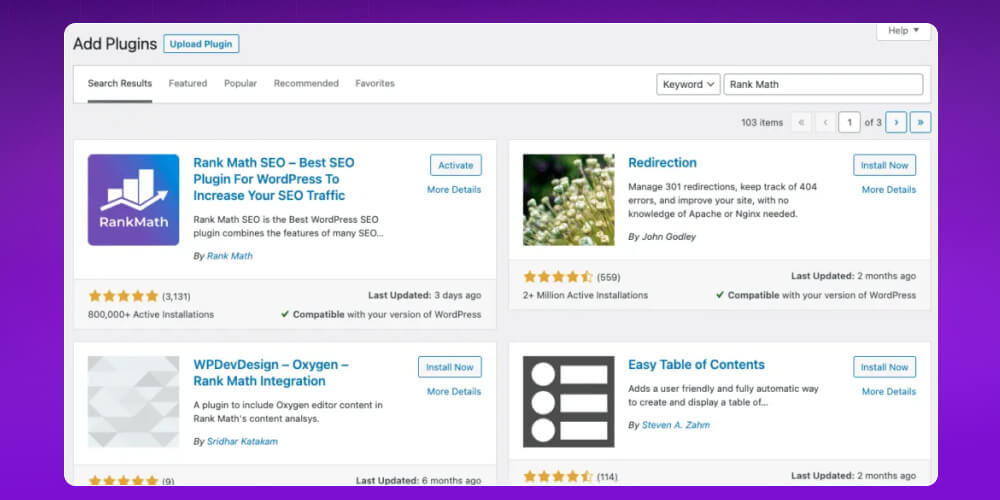1000x500 pixels.
Task: Install the Redirection plugin
Action: point(885,165)
